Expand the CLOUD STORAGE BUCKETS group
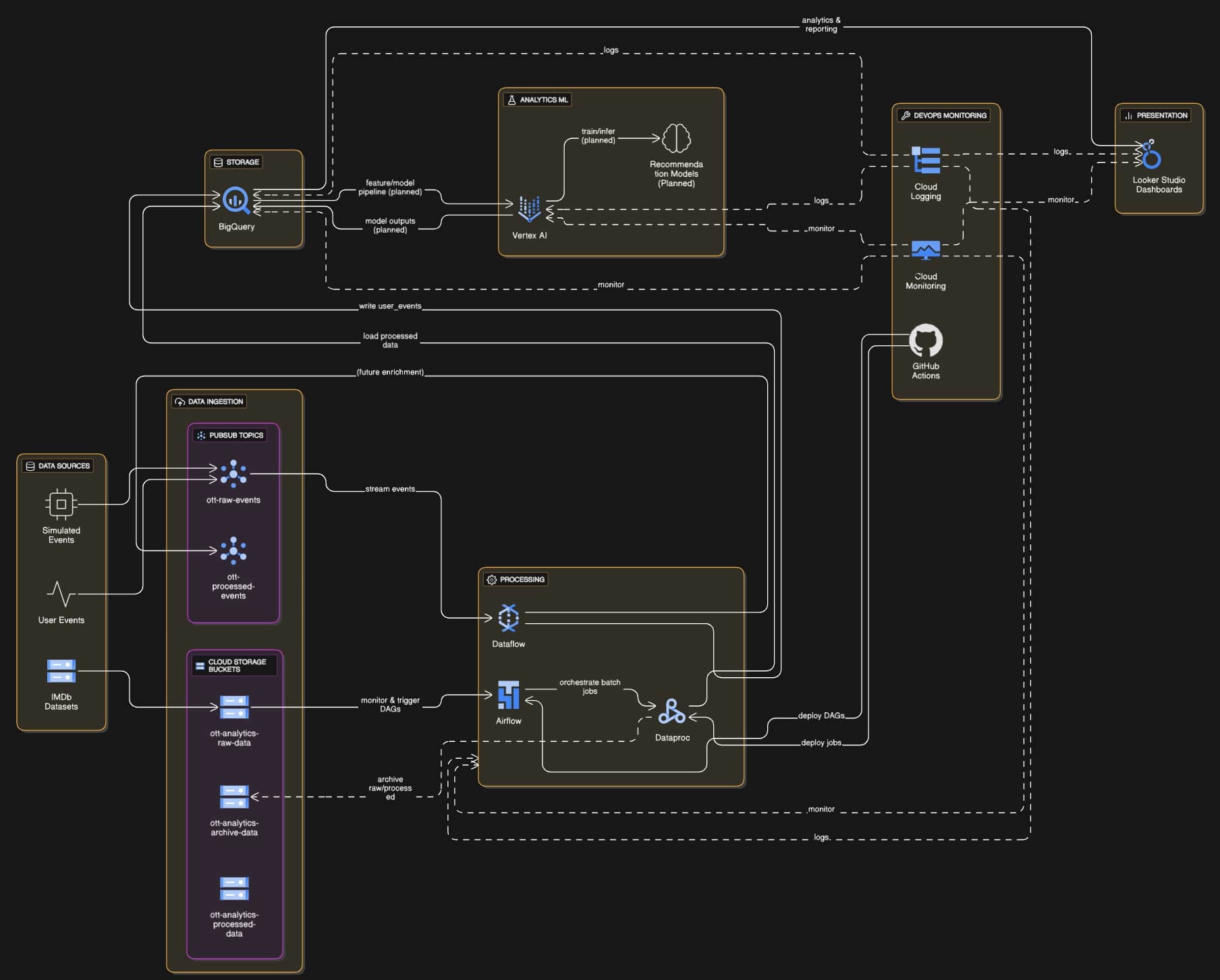The height and width of the screenshot is (980, 1220). tap(233, 666)
